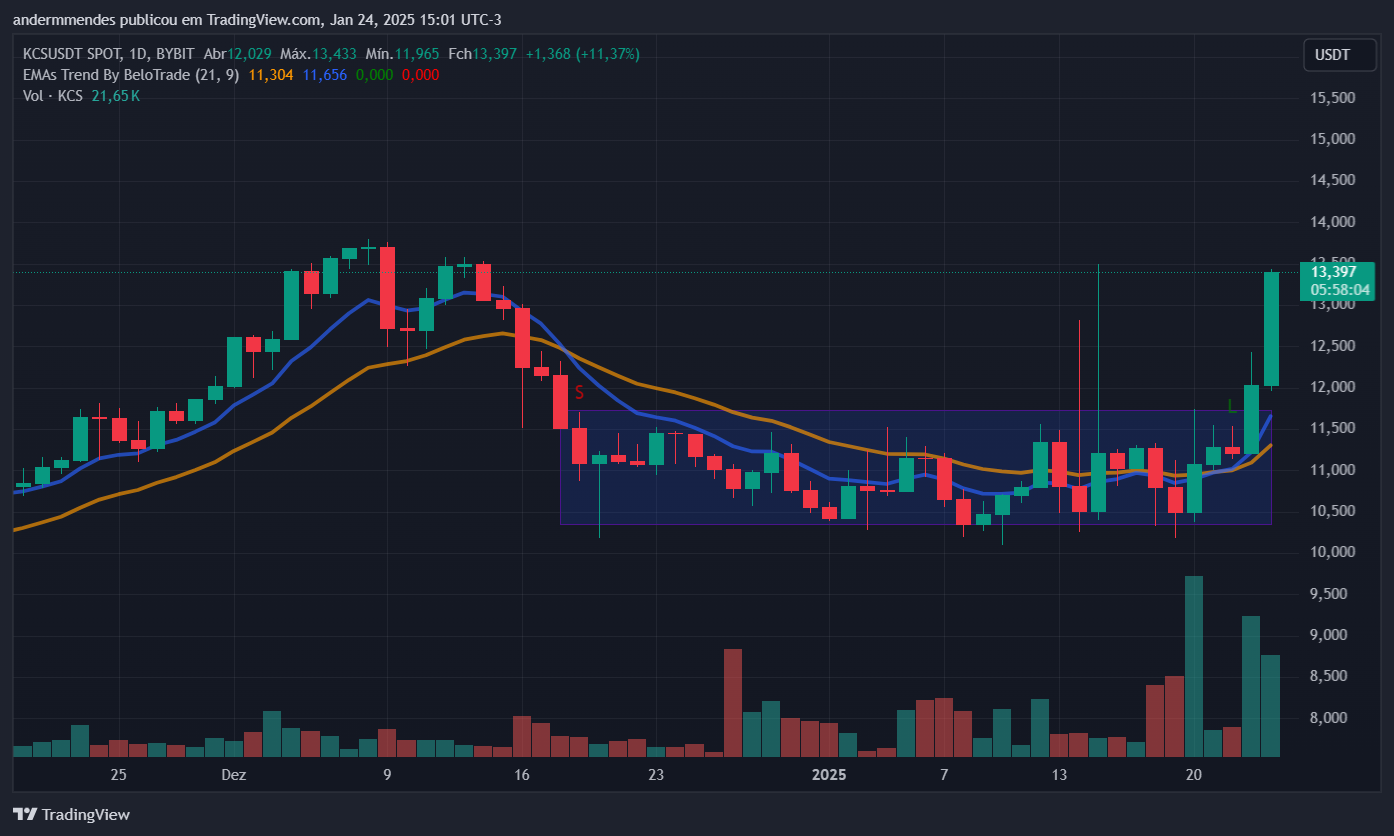Click the 10,000 price axis label

[x=1333, y=552]
